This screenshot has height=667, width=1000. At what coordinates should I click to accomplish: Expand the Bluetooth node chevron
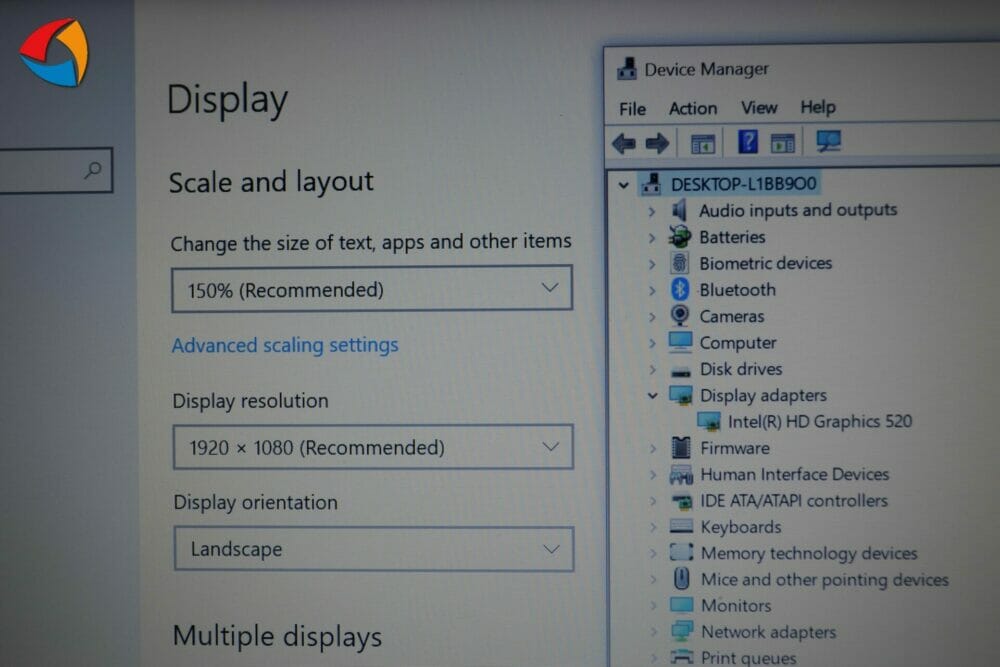[652, 291]
